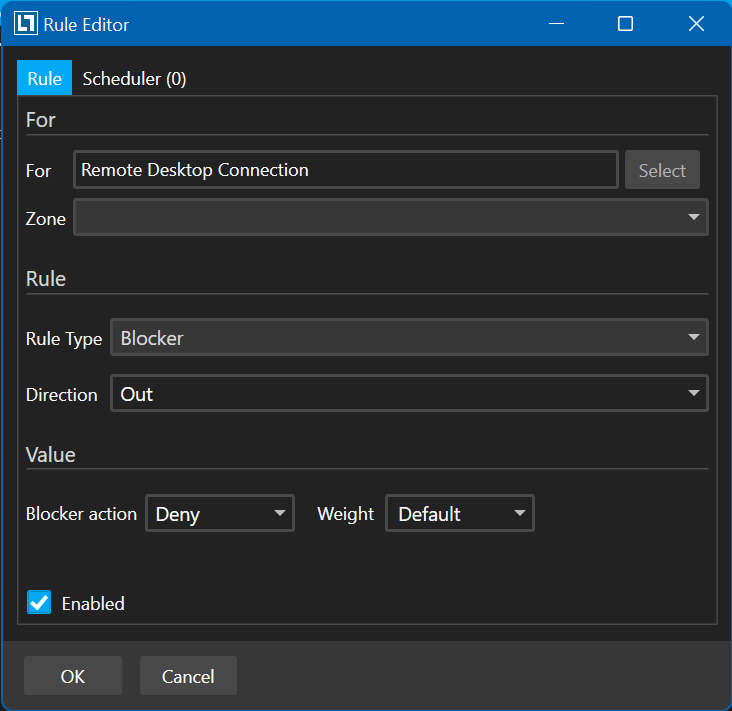Expand the empty Zone dropdown
732x711 pixels.
(391, 217)
